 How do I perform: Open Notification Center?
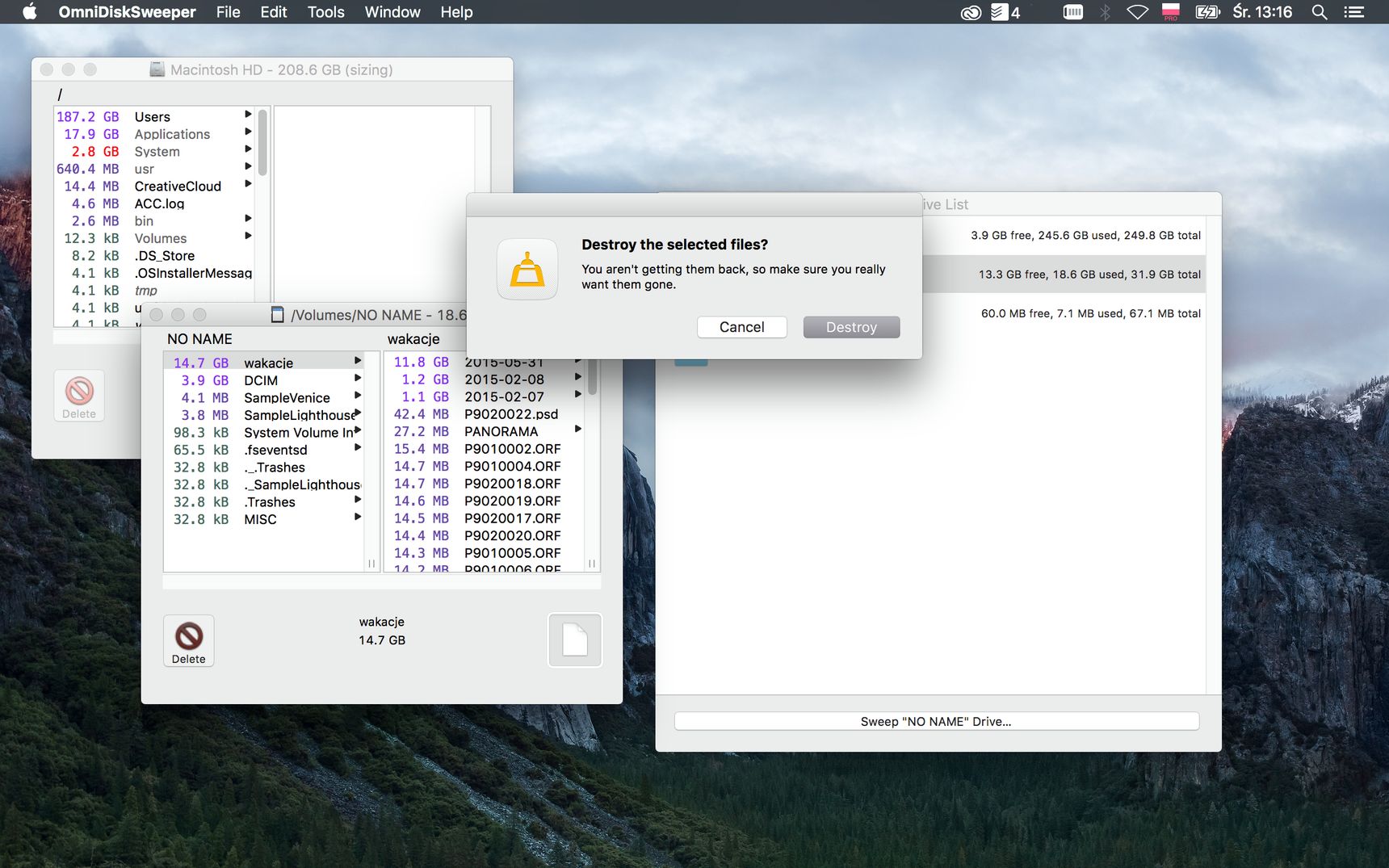pyautogui.click(x=1354, y=12)
